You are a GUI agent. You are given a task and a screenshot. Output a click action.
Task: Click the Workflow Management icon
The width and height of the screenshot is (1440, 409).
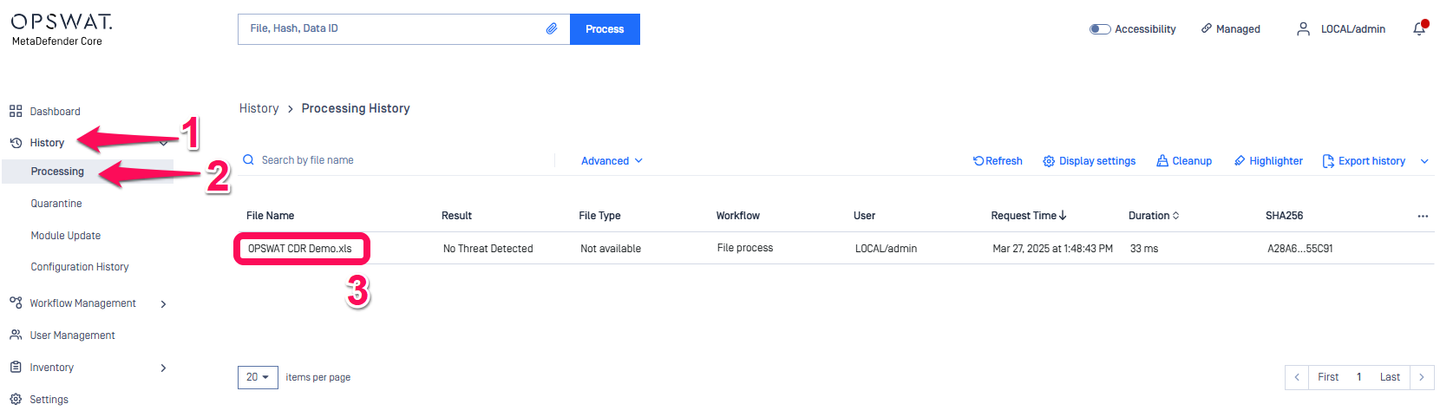pos(16,303)
